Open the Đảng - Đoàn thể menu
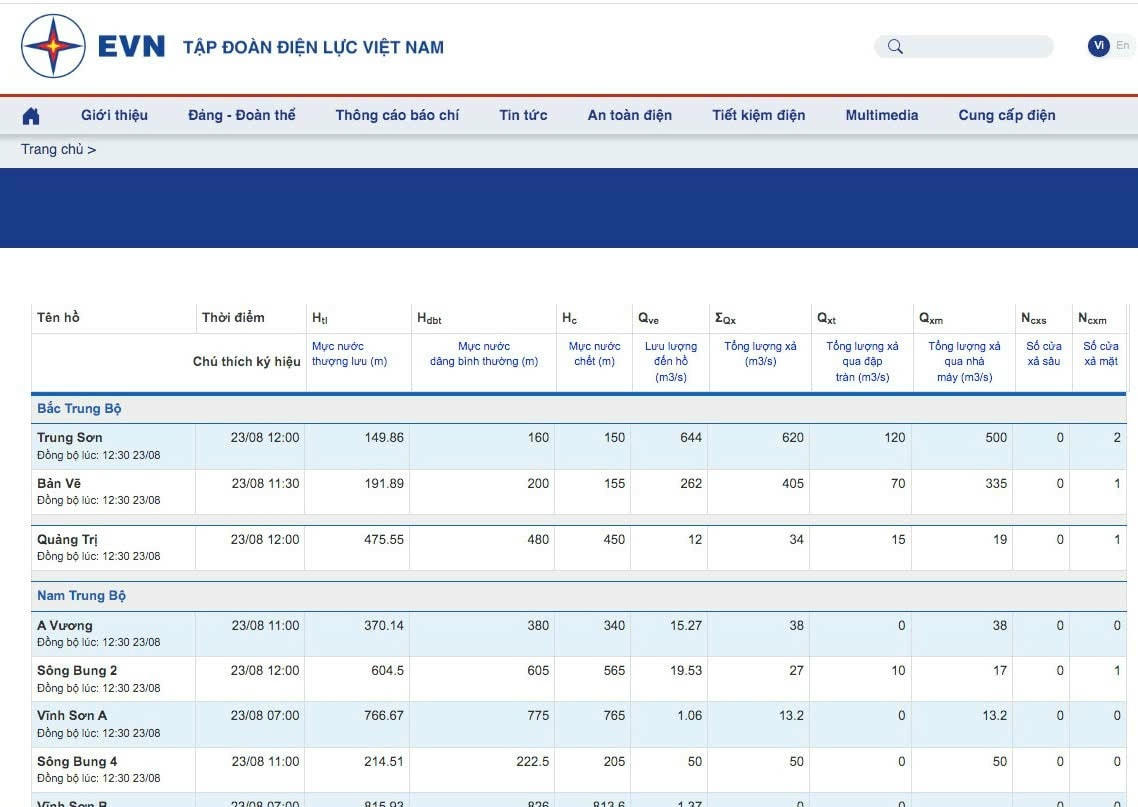The height and width of the screenshot is (807, 1138). 241,115
